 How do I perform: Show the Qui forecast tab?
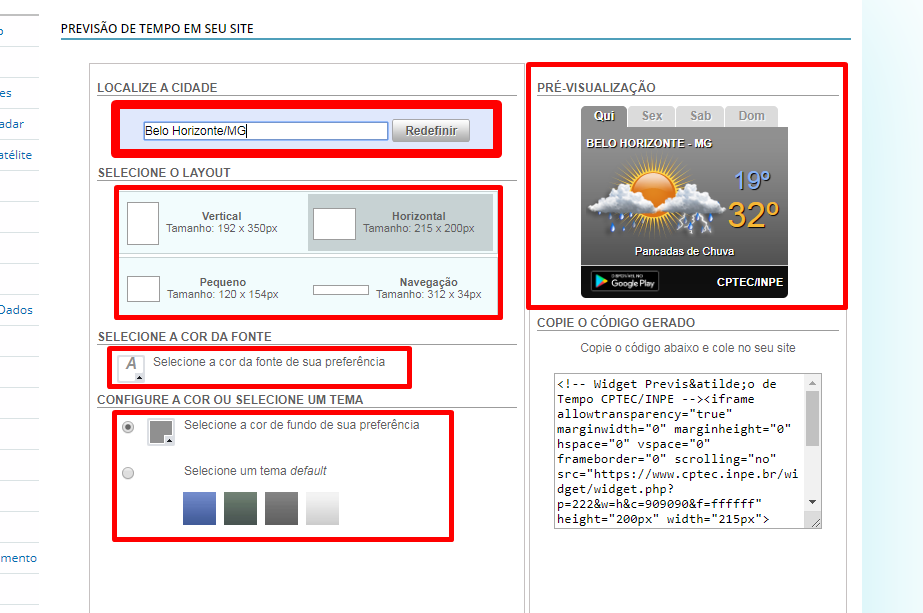pyautogui.click(x=604, y=116)
